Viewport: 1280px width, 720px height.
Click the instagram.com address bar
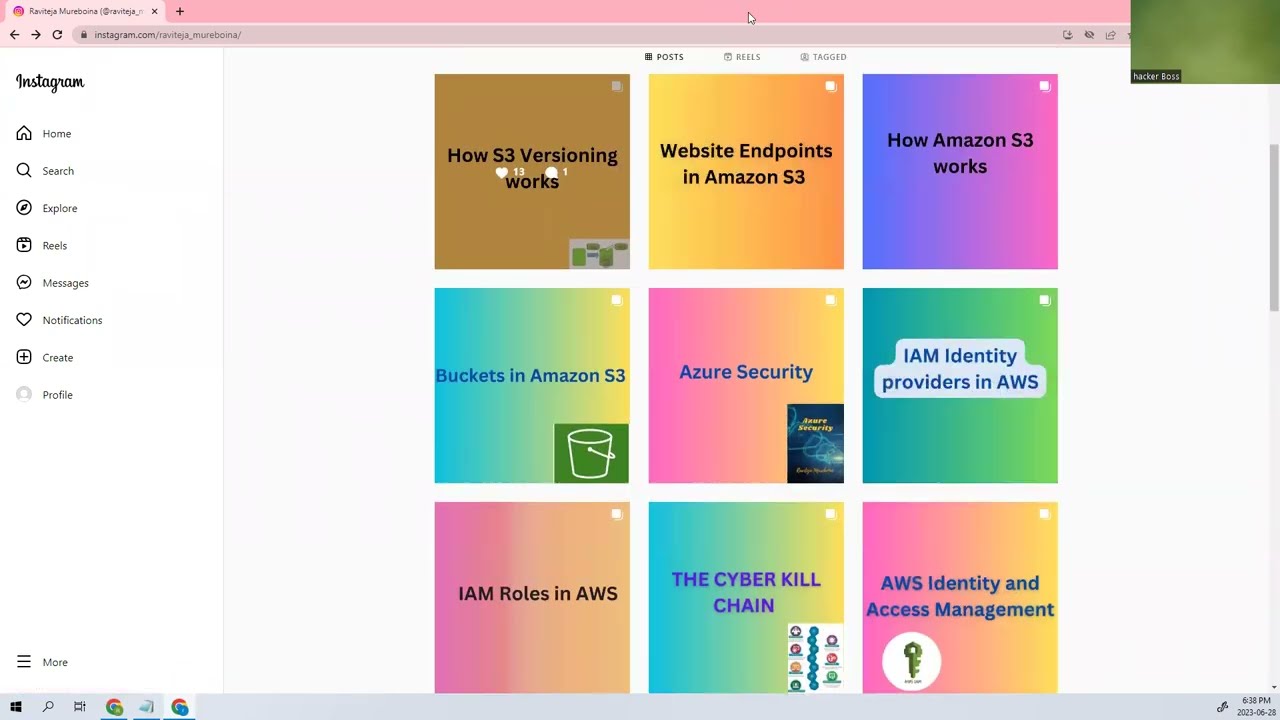(570, 35)
